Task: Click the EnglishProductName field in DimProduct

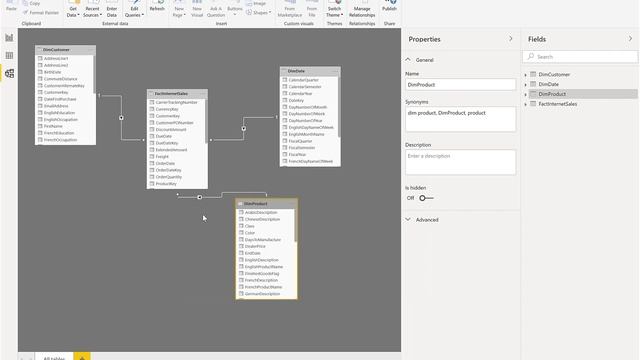Action: tap(264, 267)
